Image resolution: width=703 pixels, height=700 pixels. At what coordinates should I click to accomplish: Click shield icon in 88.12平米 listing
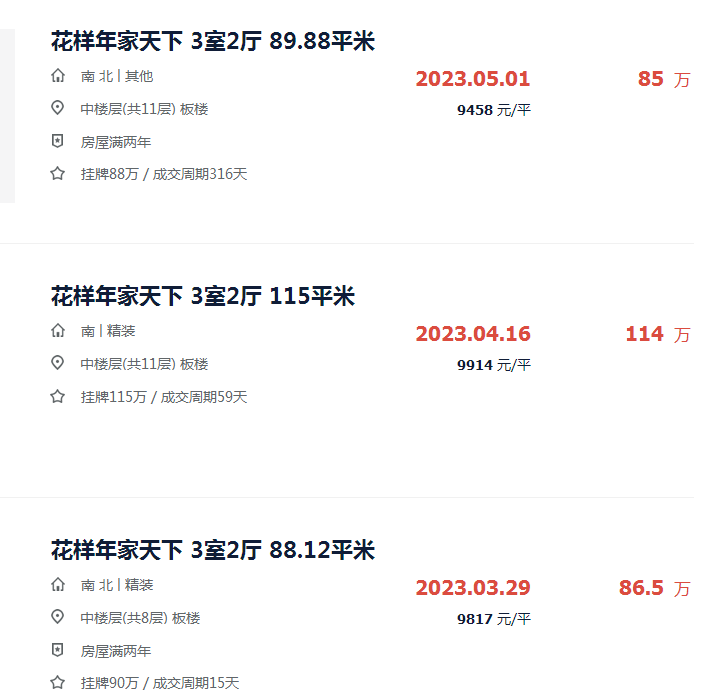coord(57,650)
